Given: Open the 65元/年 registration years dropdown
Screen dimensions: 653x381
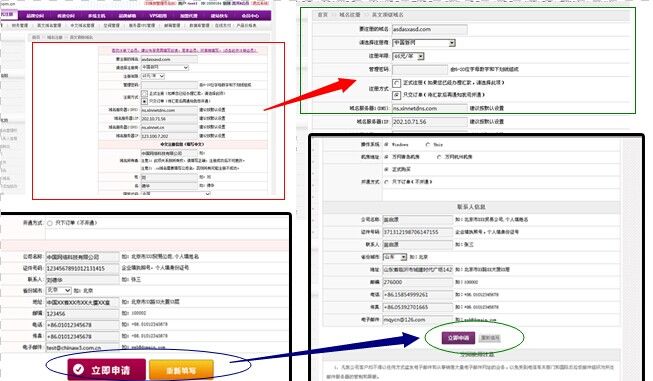Looking at the screenshot, I should click(x=408, y=56).
